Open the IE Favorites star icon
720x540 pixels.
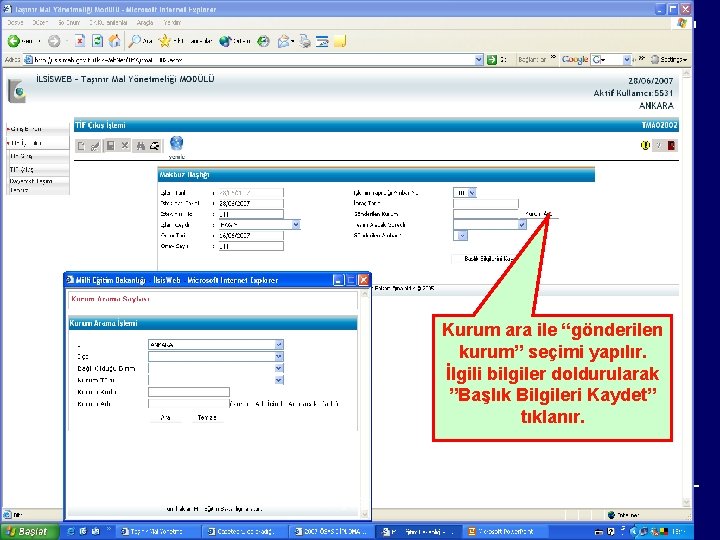tap(164, 41)
